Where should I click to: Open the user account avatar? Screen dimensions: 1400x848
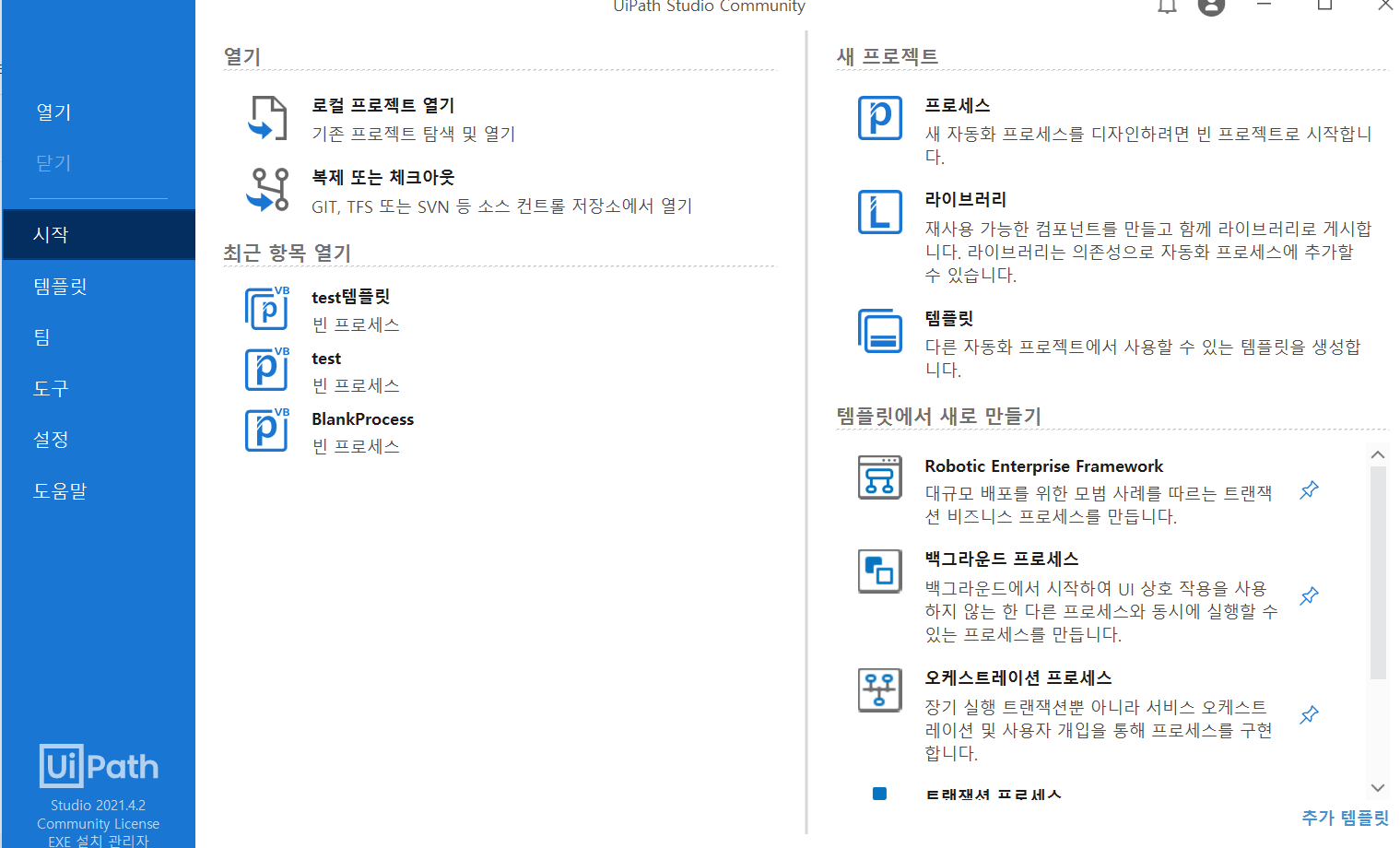(x=1211, y=6)
